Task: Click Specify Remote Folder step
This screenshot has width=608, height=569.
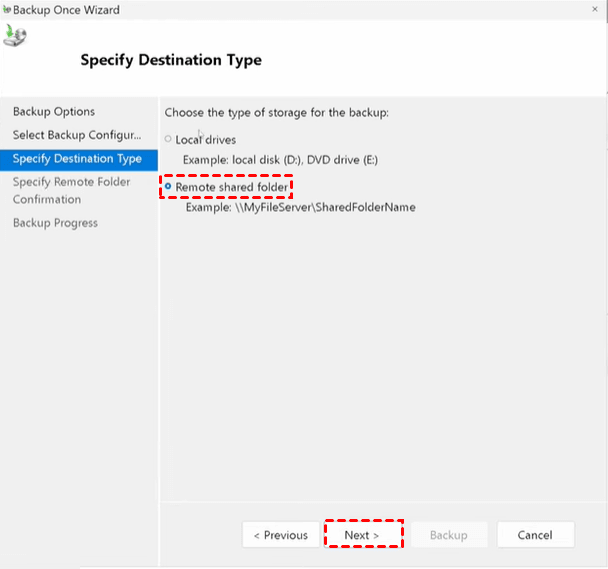Action: point(72,182)
